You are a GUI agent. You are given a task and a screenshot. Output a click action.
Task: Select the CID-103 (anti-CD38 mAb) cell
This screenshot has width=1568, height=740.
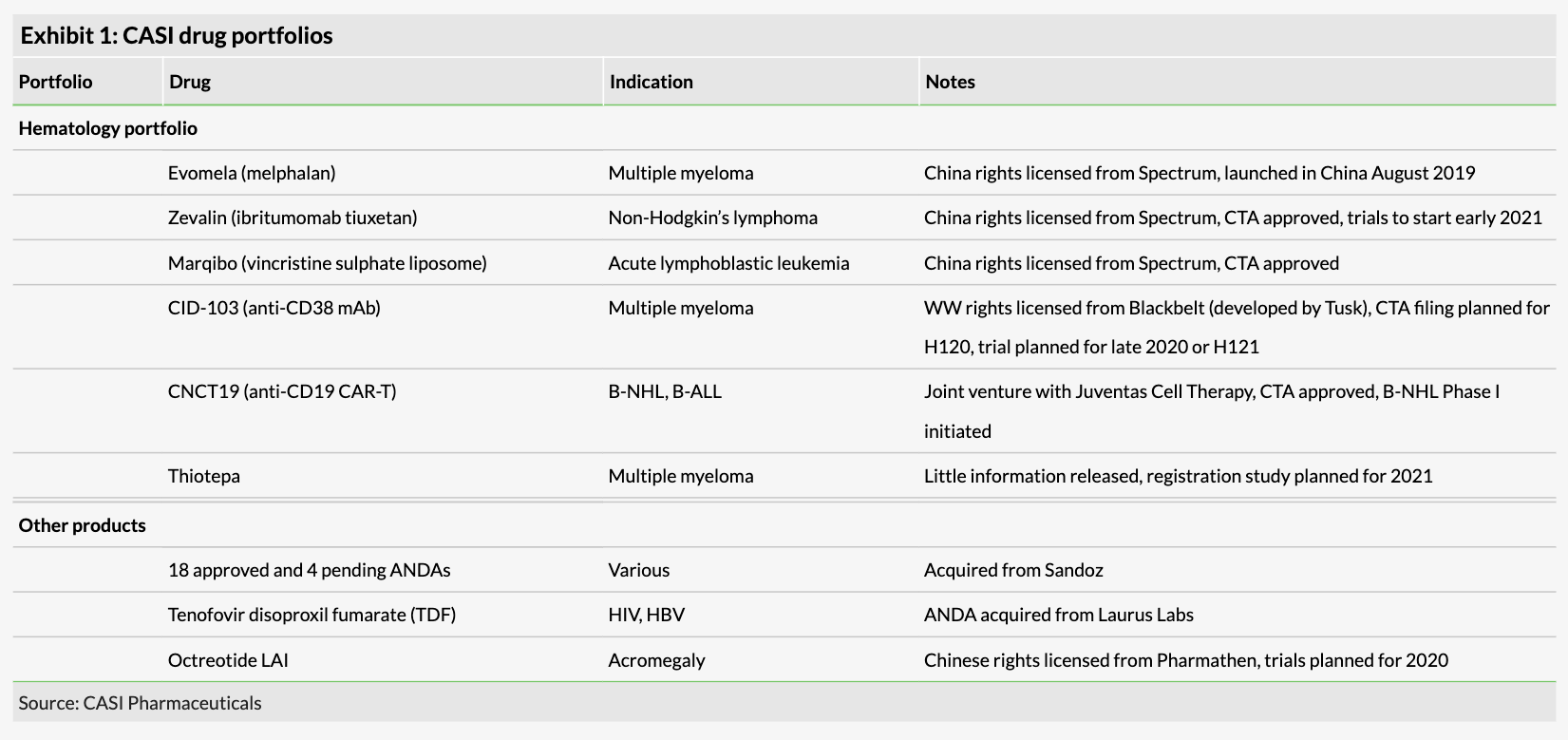click(274, 308)
